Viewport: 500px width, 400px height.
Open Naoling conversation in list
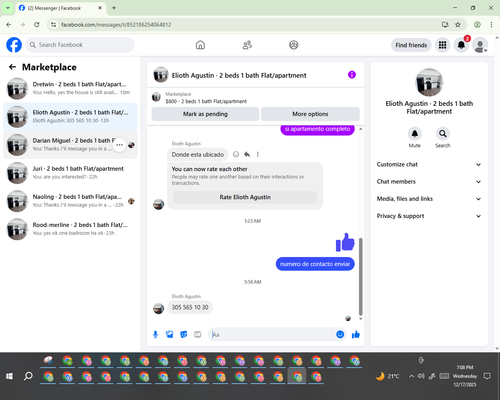70,201
